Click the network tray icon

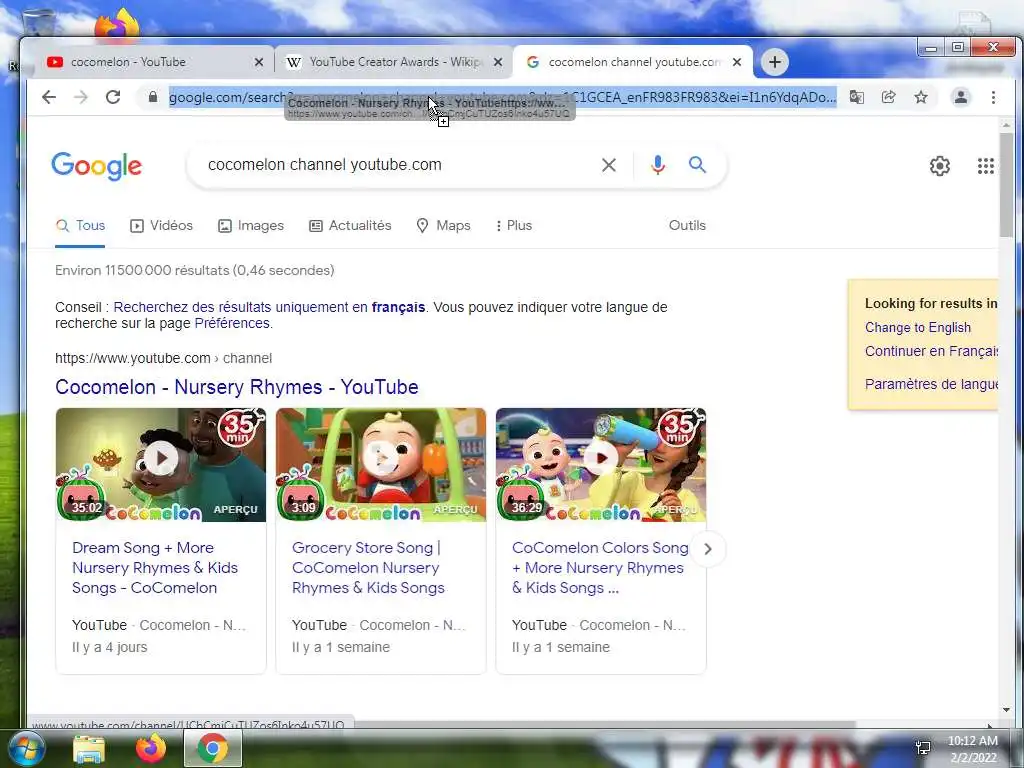click(923, 748)
